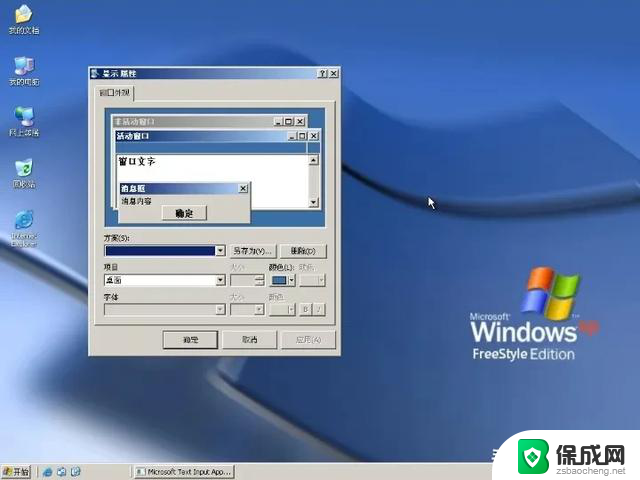This screenshot has height=480, width=640.
Task: Open the My Documents desktop icon
Action: [x=24, y=19]
